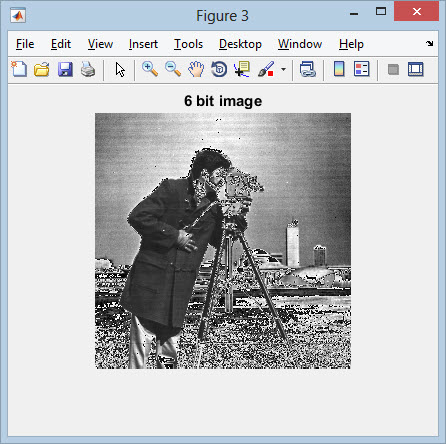The width and height of the screenshot is (446, 444).
Task: Expand the brush color dropdown arrow
Action: click(x=283, y=69)
